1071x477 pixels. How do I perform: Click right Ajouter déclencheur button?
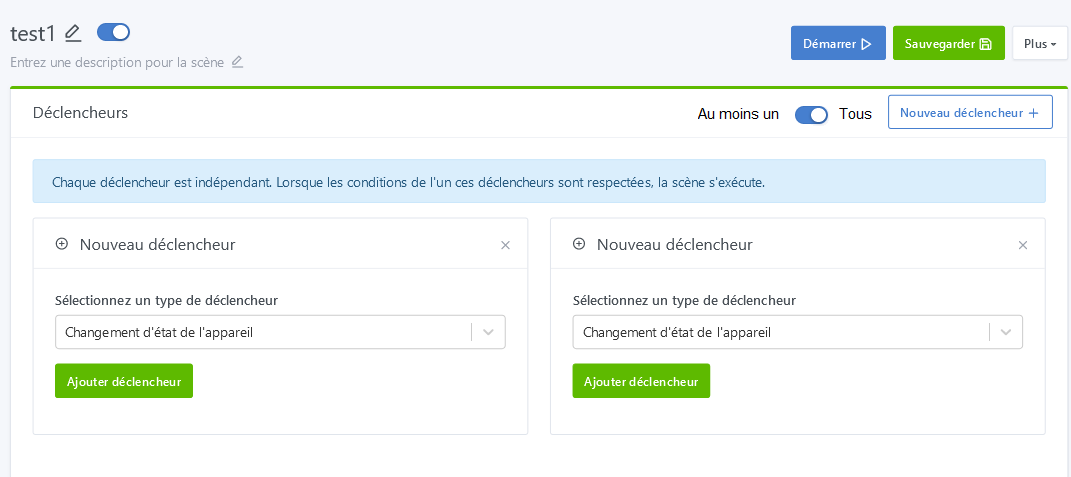tap(641, 381)
